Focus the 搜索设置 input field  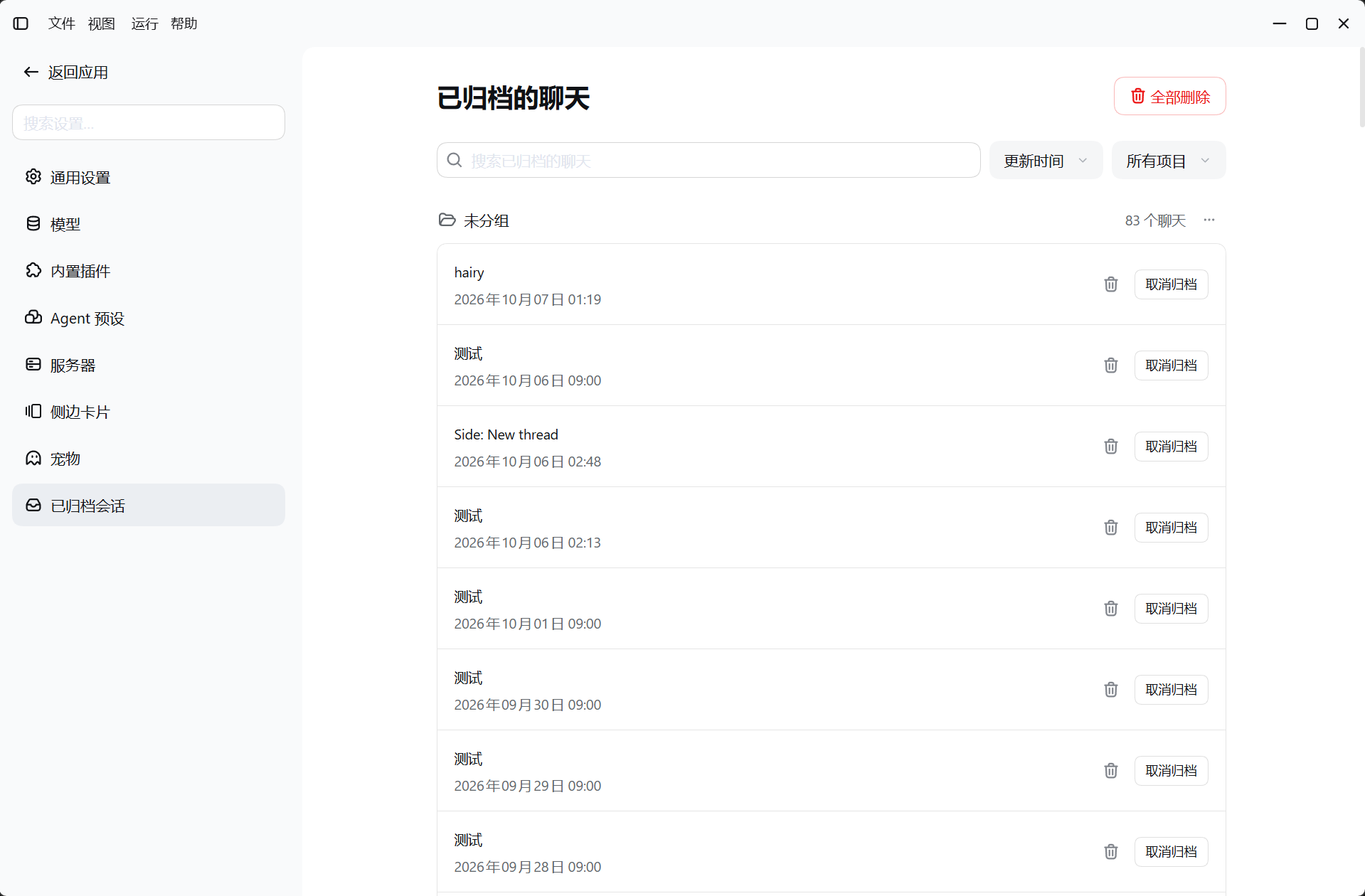[149, 123]
